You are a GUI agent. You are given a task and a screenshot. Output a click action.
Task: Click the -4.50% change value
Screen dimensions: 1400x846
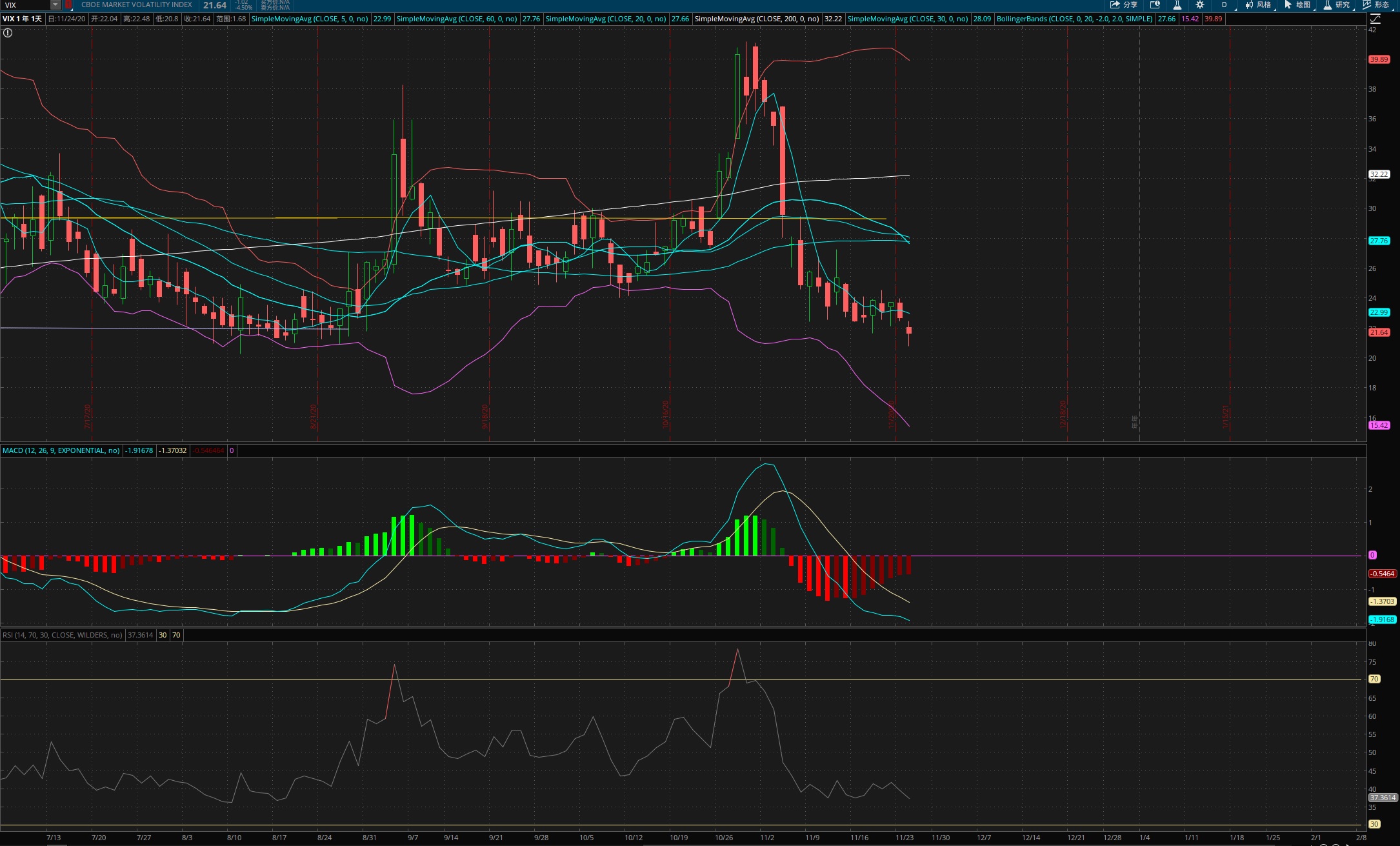(x=243, y=8)
